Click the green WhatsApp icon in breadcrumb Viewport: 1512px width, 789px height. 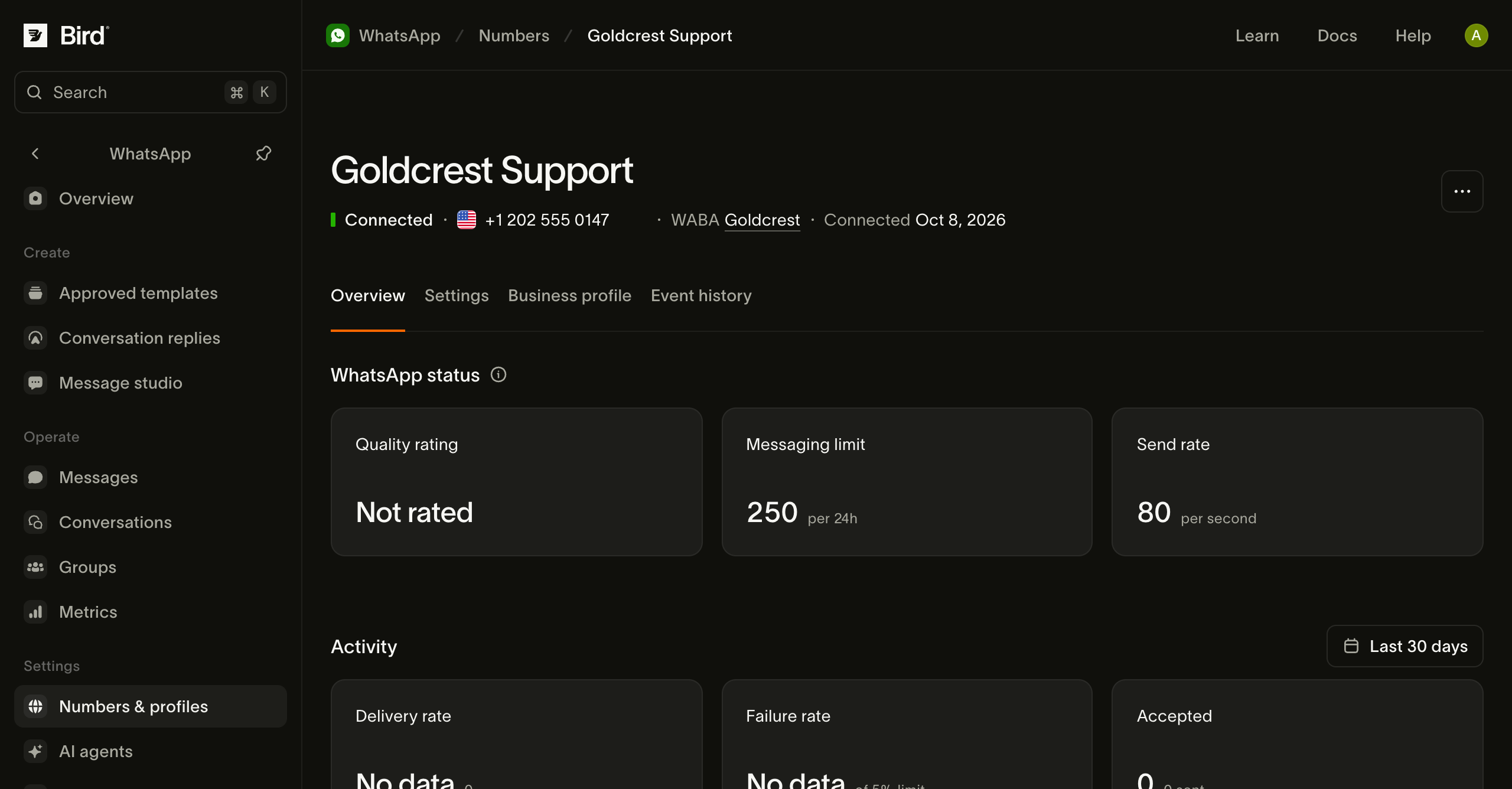tap(338, 35)
